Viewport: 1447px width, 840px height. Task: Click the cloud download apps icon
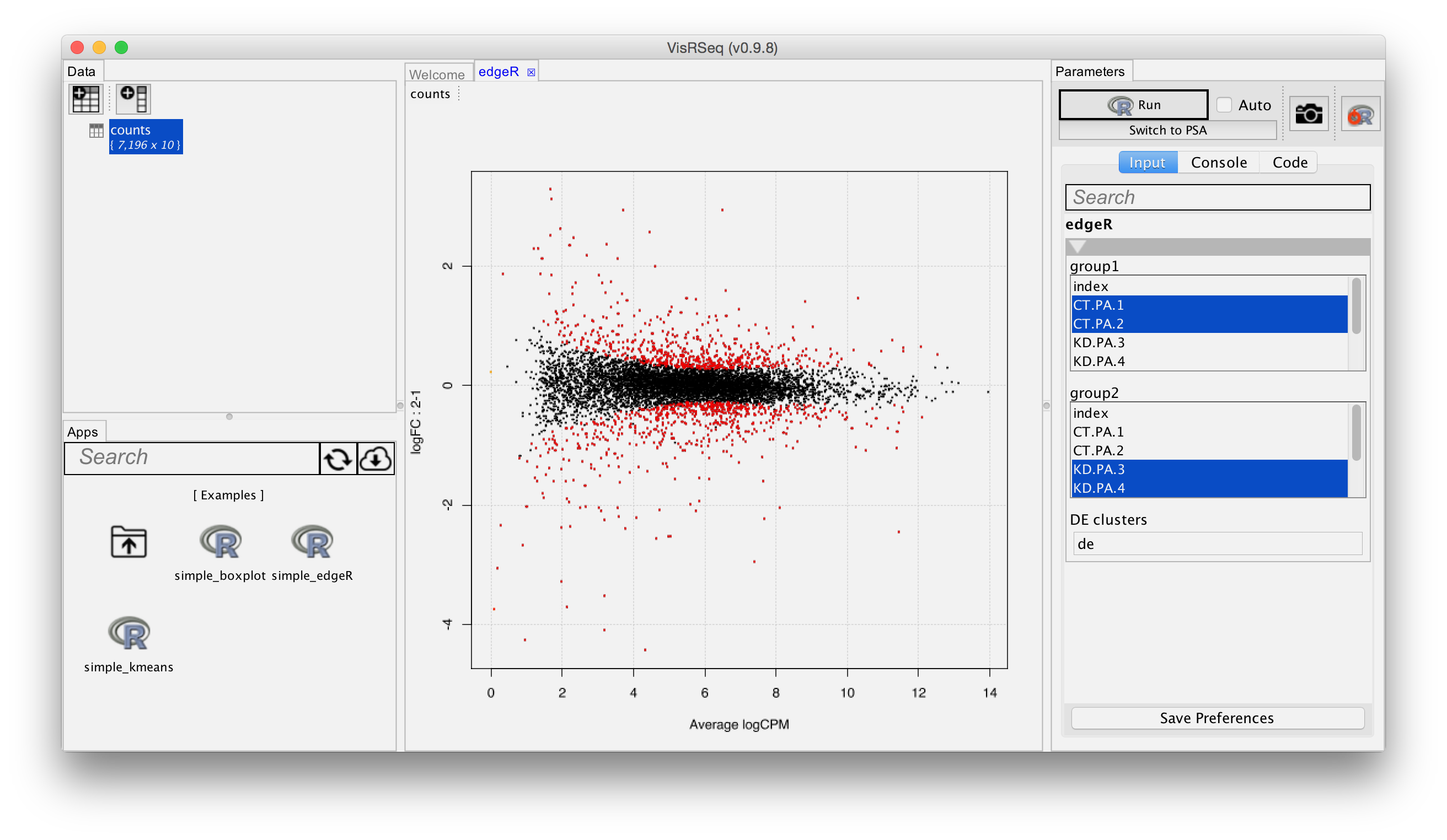[376, 459]
